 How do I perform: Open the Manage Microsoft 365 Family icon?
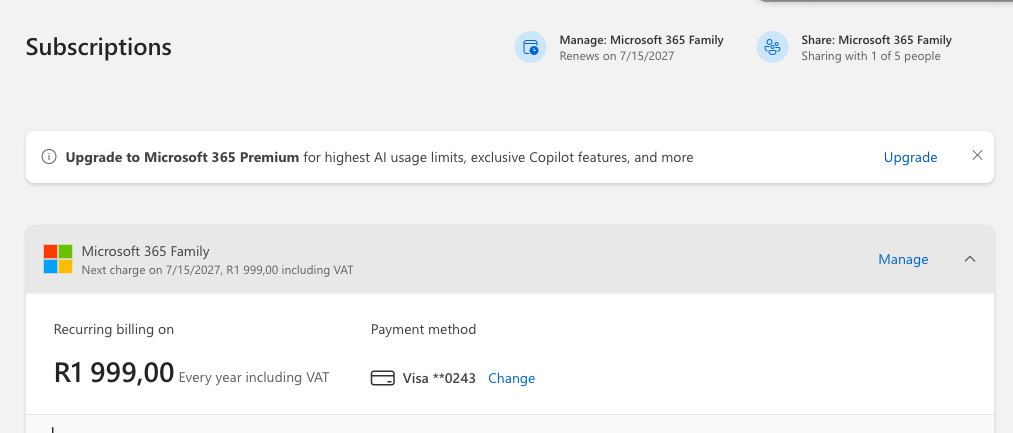tap(530, 47)
